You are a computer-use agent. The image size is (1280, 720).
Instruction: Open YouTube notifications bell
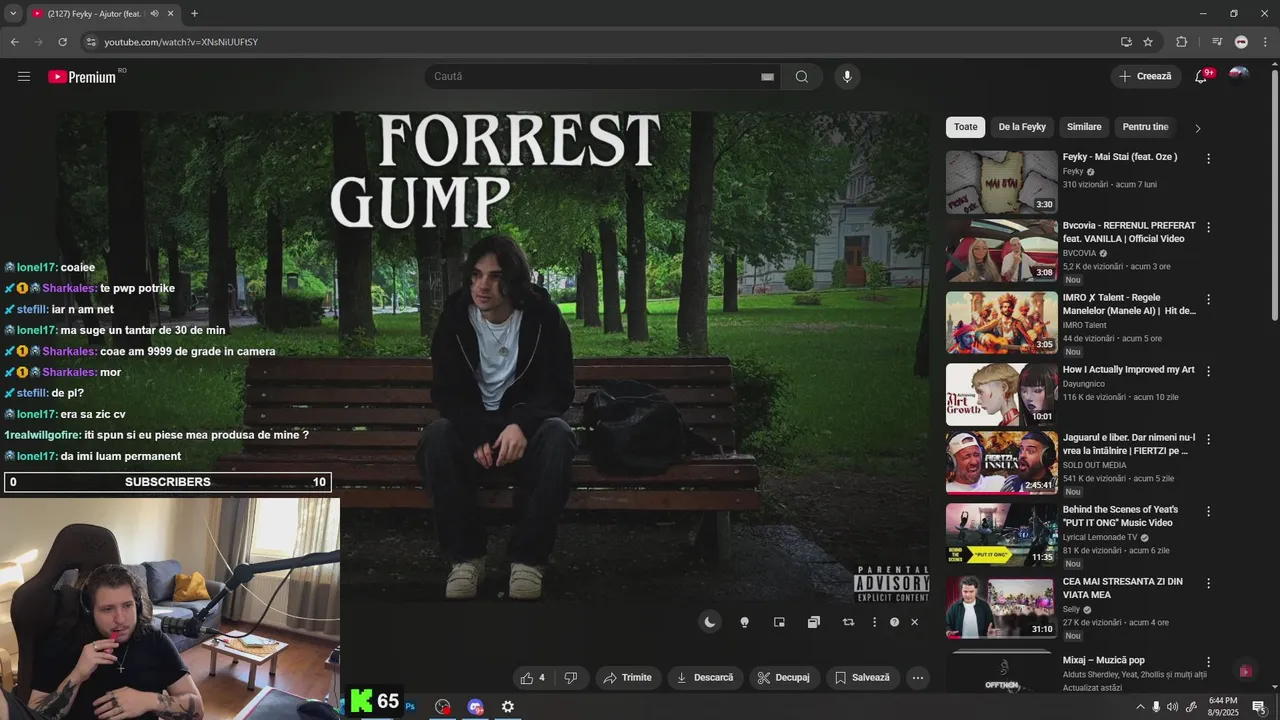pos(1201,76)
